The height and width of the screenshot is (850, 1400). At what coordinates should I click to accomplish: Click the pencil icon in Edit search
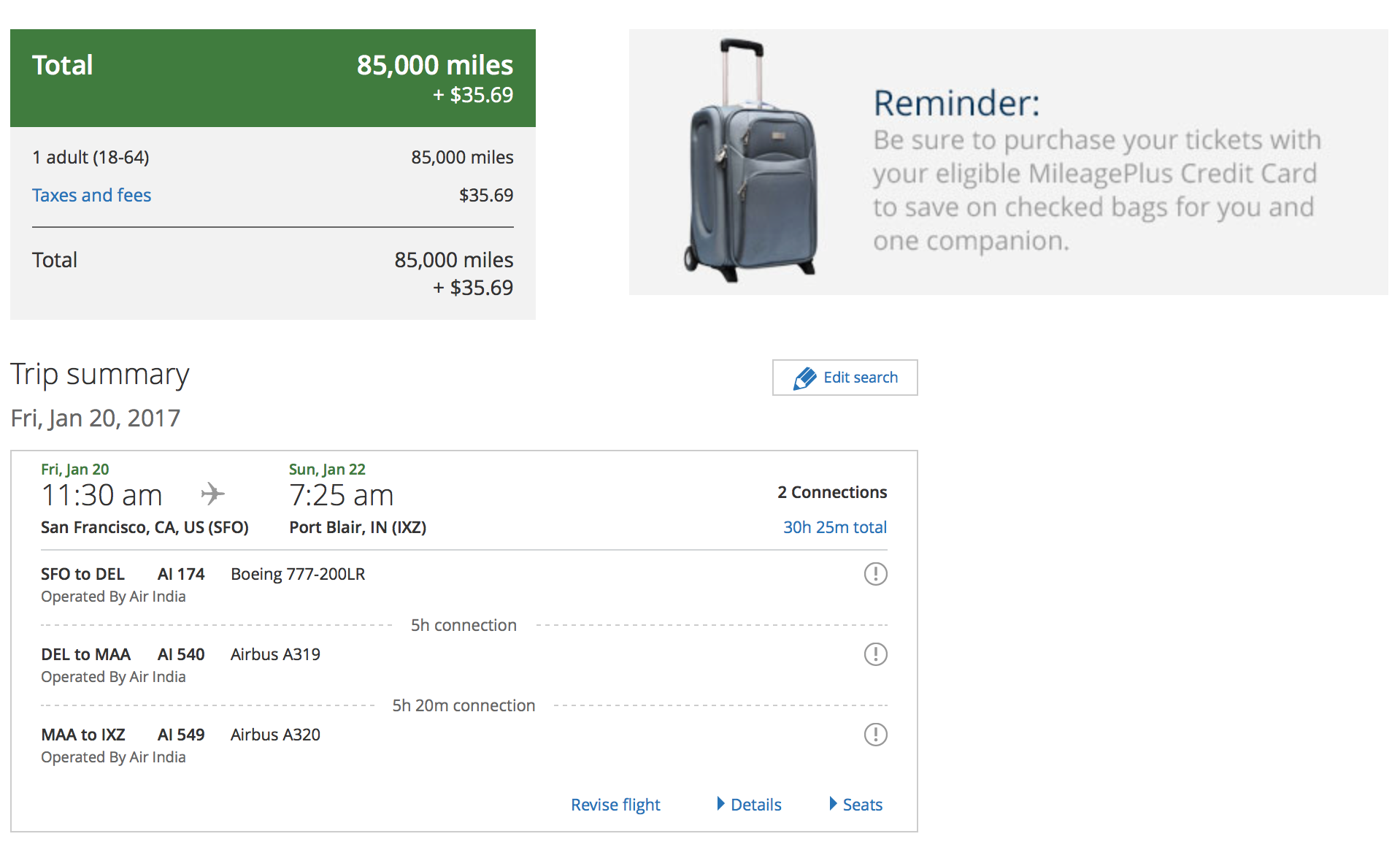(x=804, y=378)
